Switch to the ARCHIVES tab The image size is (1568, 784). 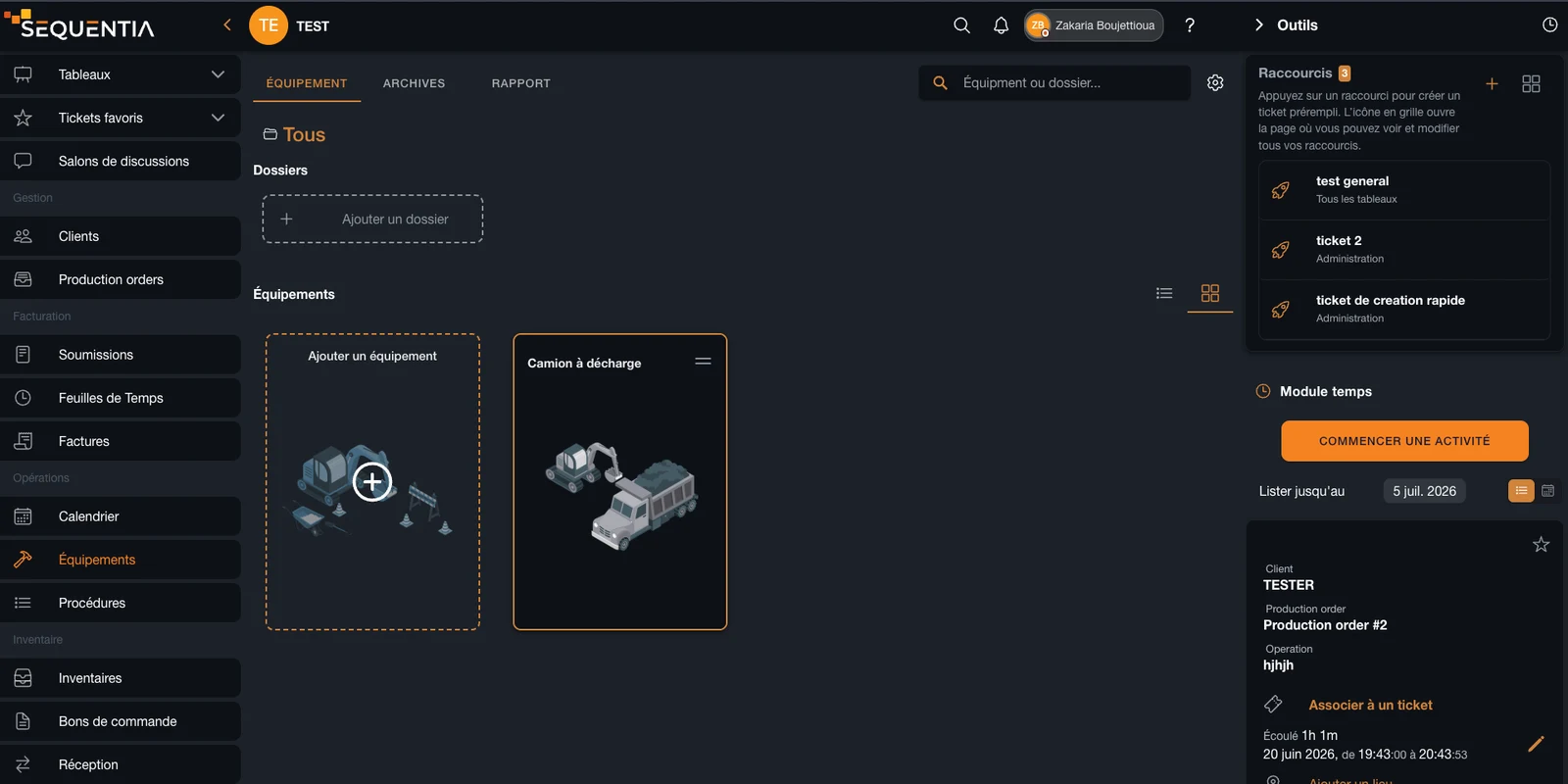tap(414, 83)
